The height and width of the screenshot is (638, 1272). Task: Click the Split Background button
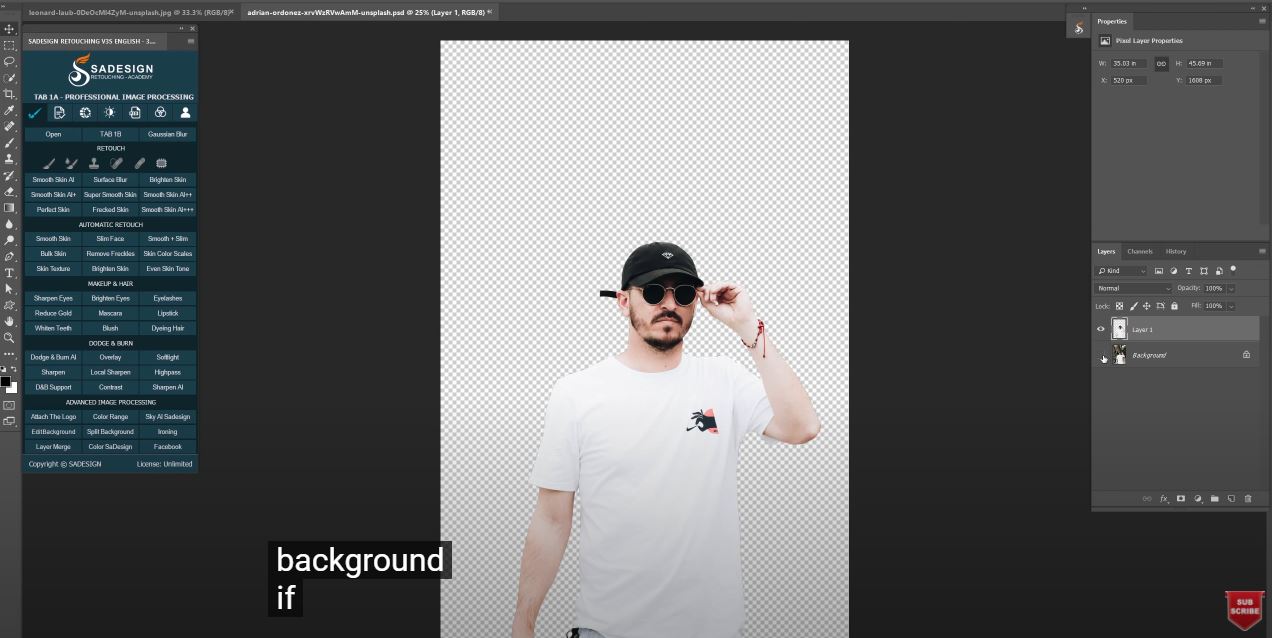coord(110,432)
